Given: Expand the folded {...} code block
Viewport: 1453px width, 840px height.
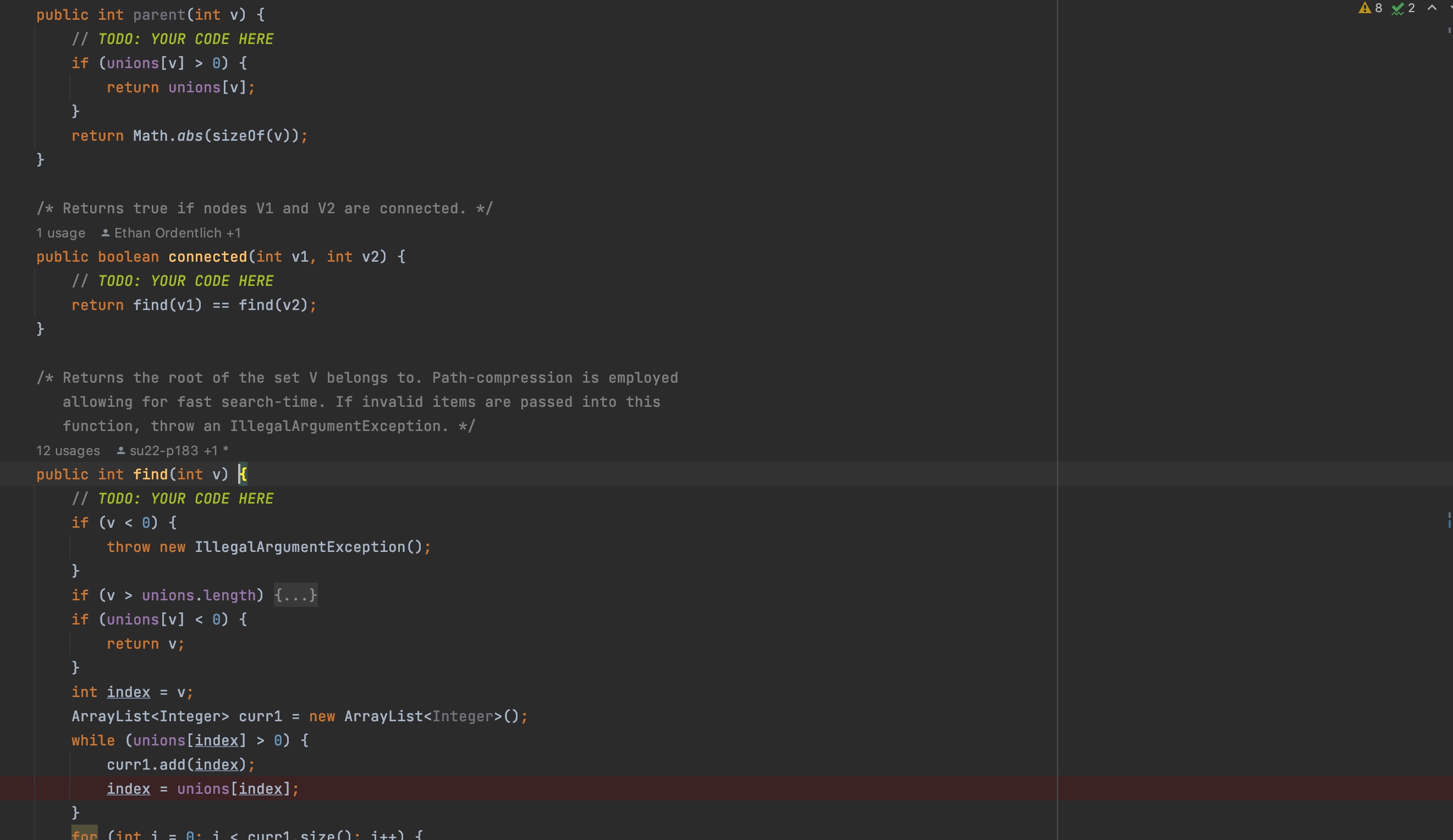Looking at the screenshot, I should click(295, 595).
